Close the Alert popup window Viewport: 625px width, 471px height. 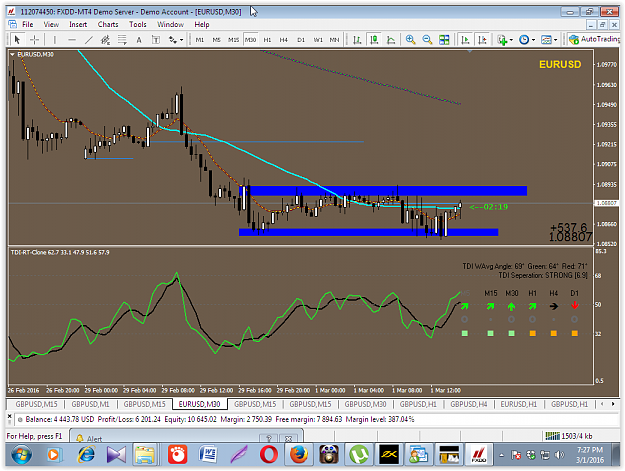(288, 438)
